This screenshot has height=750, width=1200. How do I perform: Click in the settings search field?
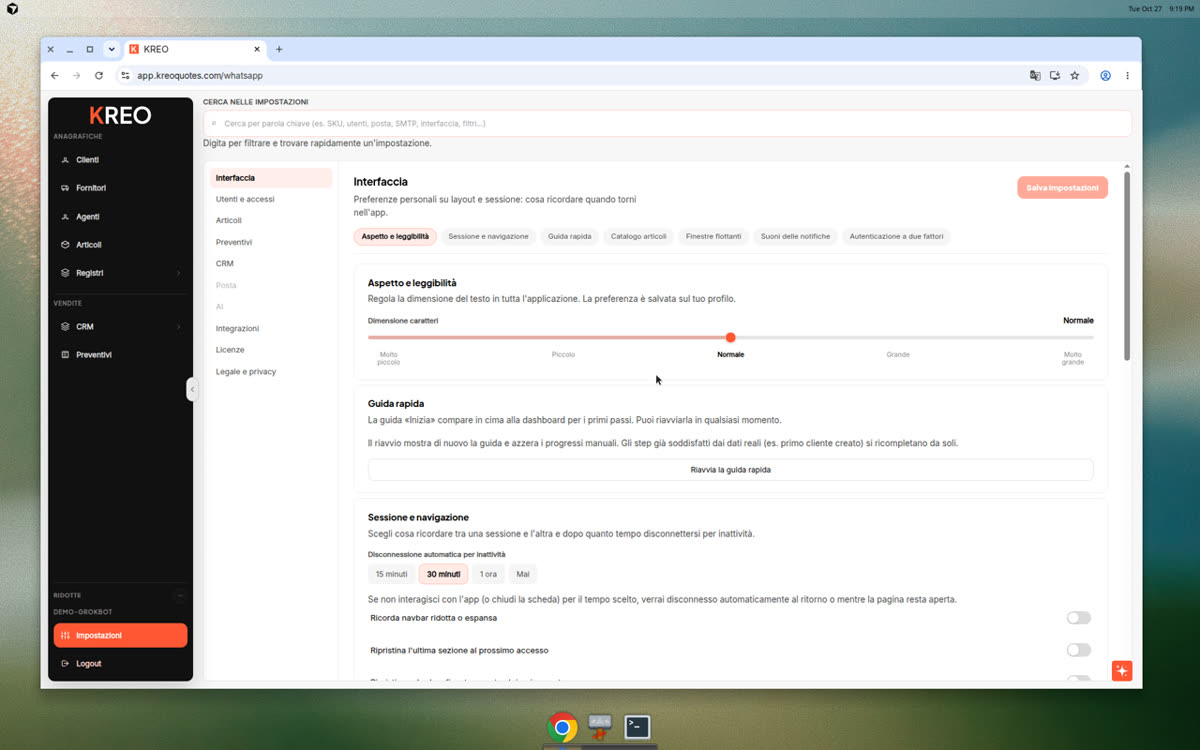pyautogui.click(x=667, y=123)
